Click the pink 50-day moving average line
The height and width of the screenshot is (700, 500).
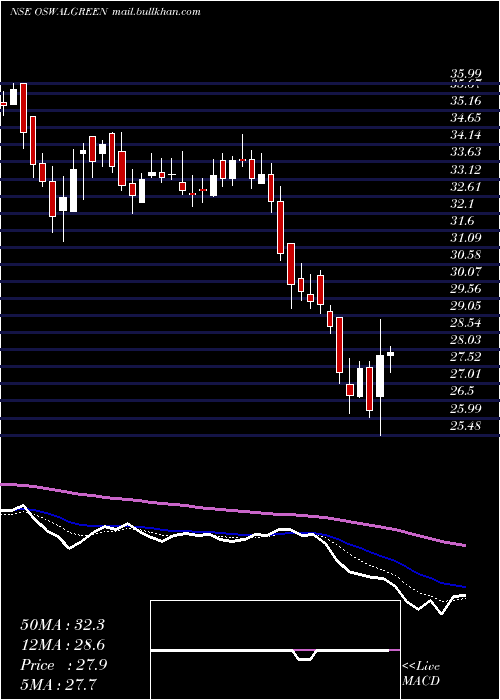(x=232, y=510)
